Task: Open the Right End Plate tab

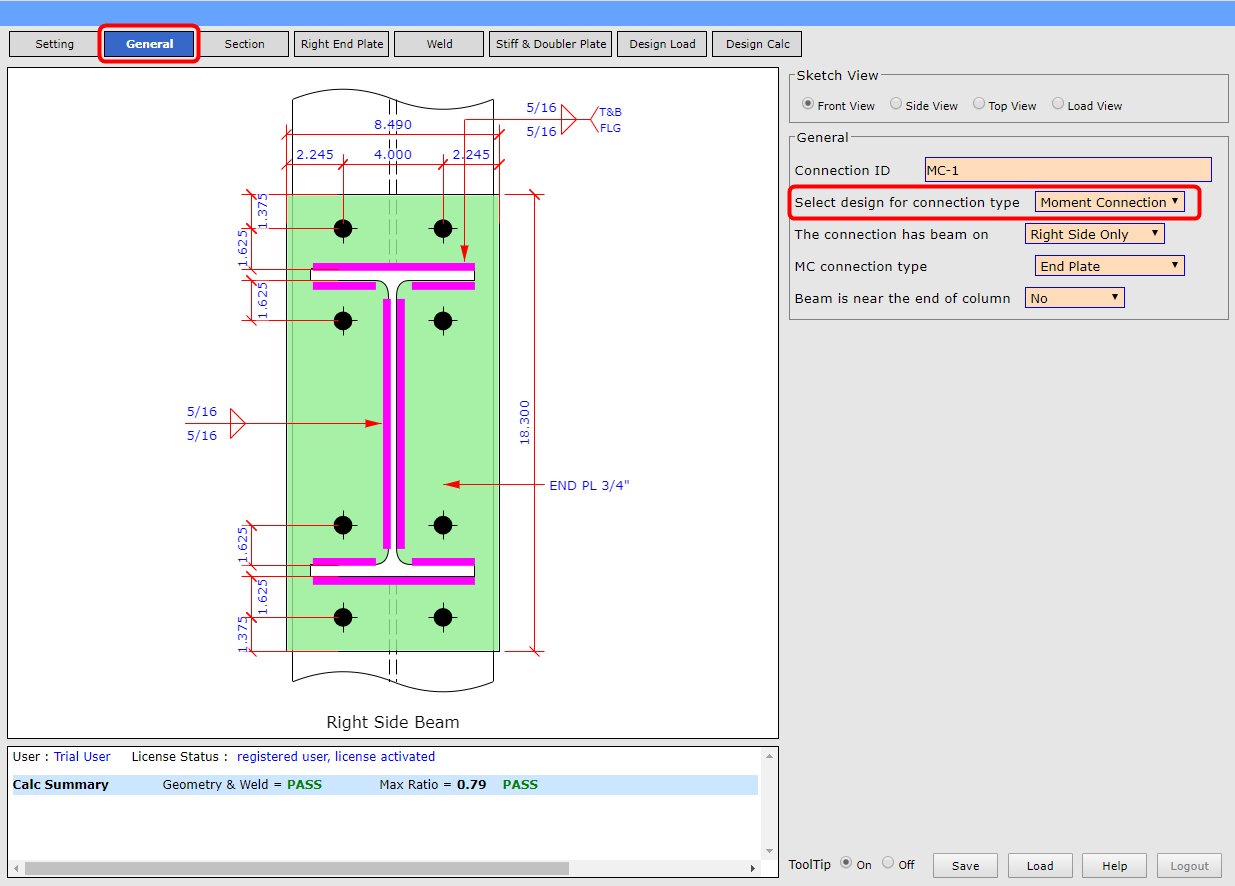Action: coord(341,43)
